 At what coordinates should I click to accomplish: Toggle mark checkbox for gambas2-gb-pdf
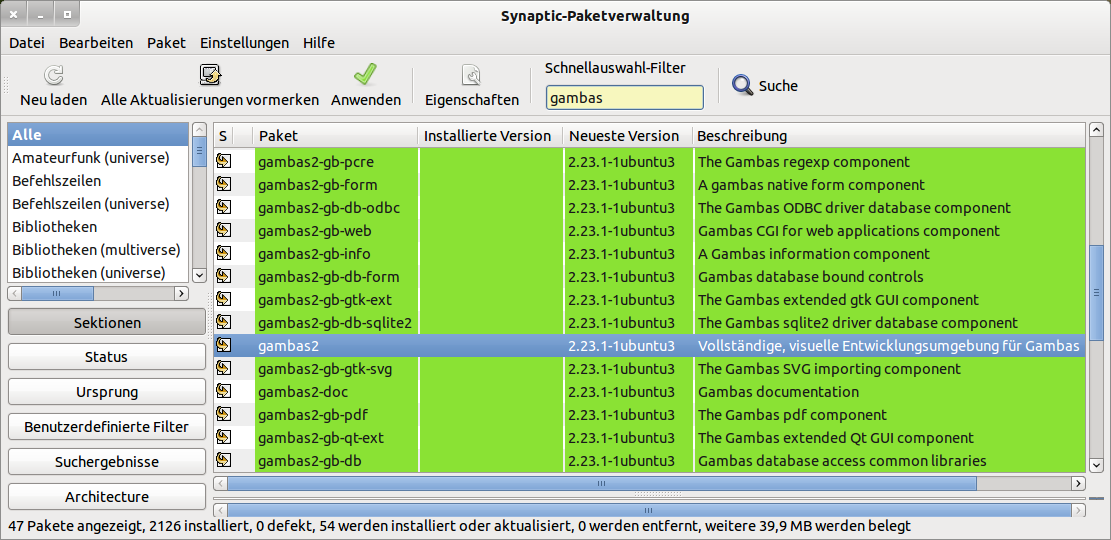tap(223, 415)
